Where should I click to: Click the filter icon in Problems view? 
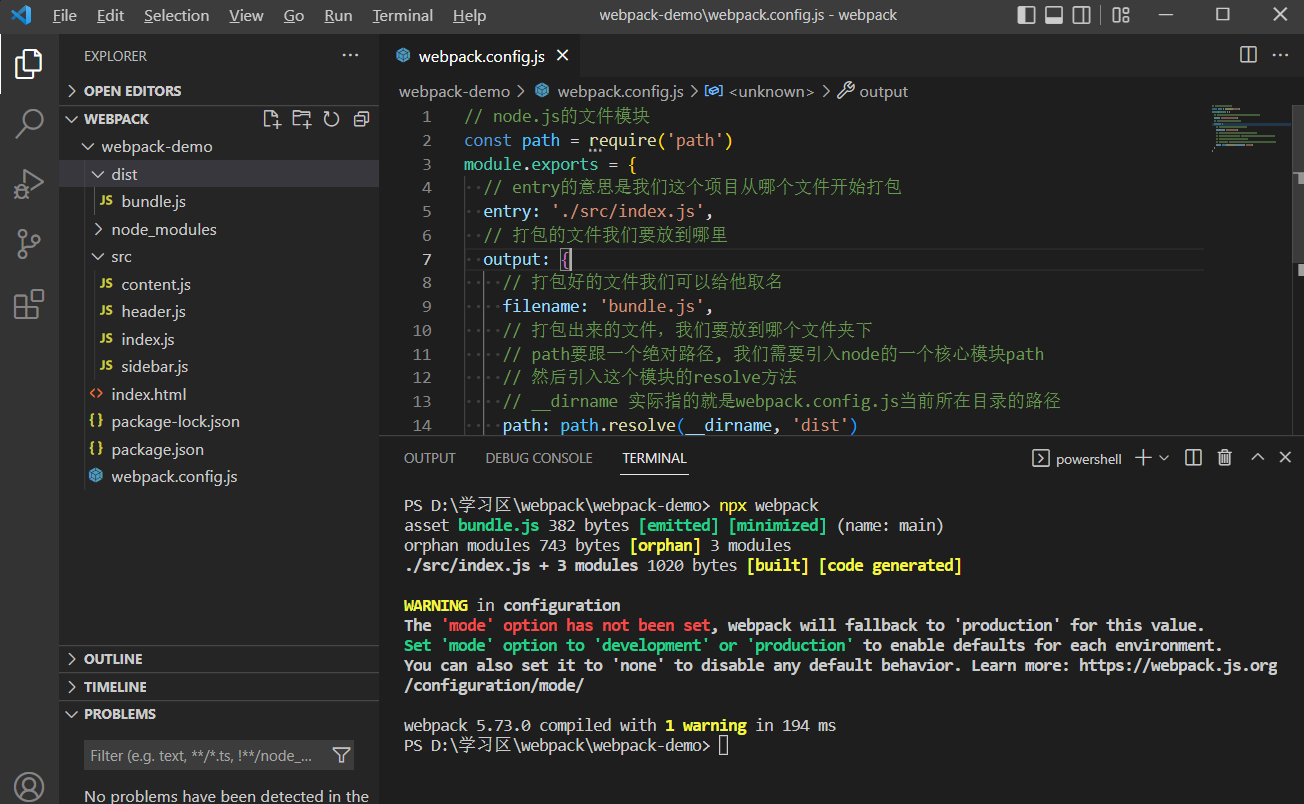(x=341, y=756)
